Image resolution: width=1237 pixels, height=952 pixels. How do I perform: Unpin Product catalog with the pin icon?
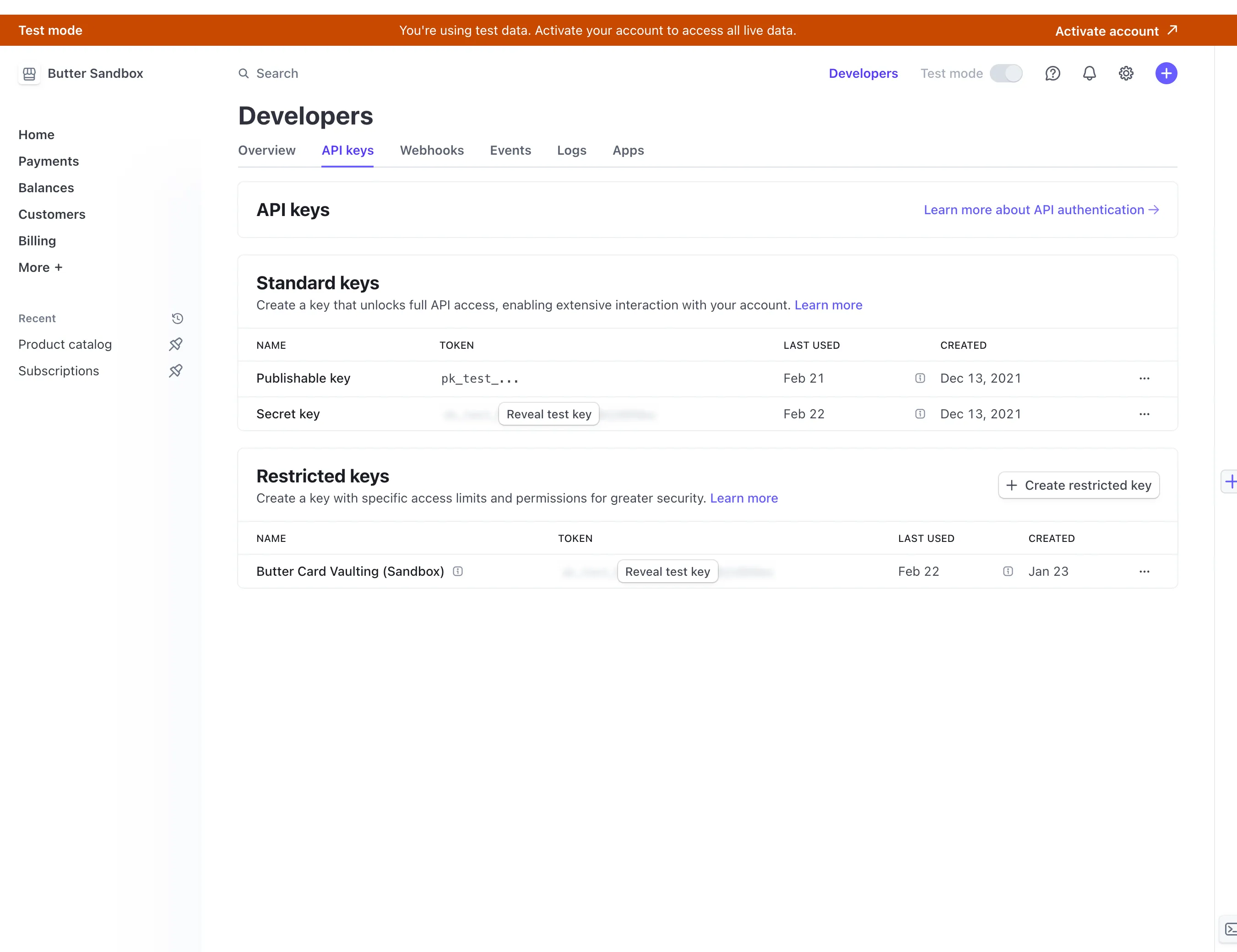click(176, 344)
